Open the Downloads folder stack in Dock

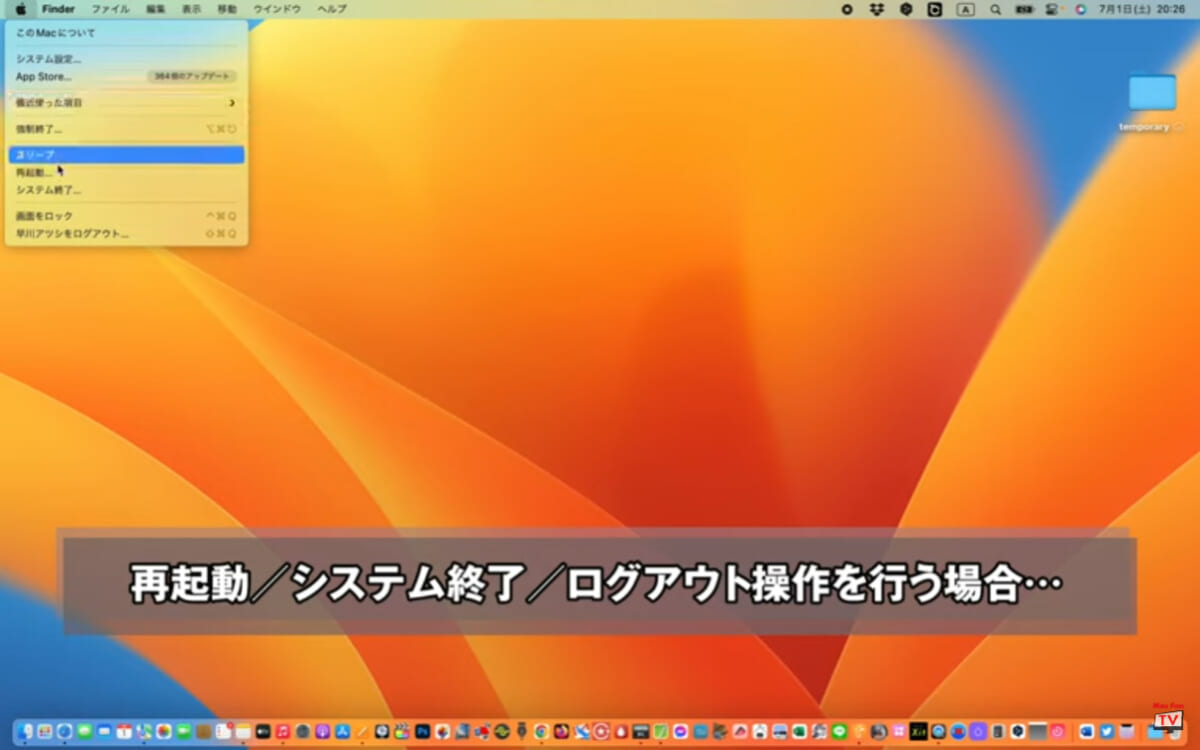(1154, 732)
